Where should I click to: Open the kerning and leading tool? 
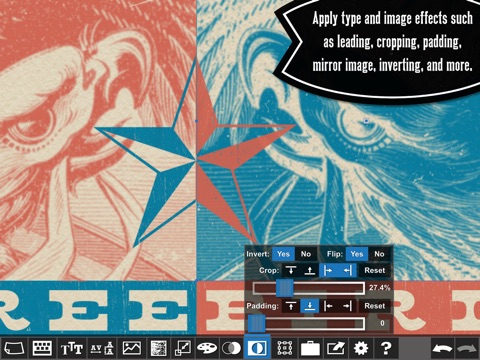(102, 348)
